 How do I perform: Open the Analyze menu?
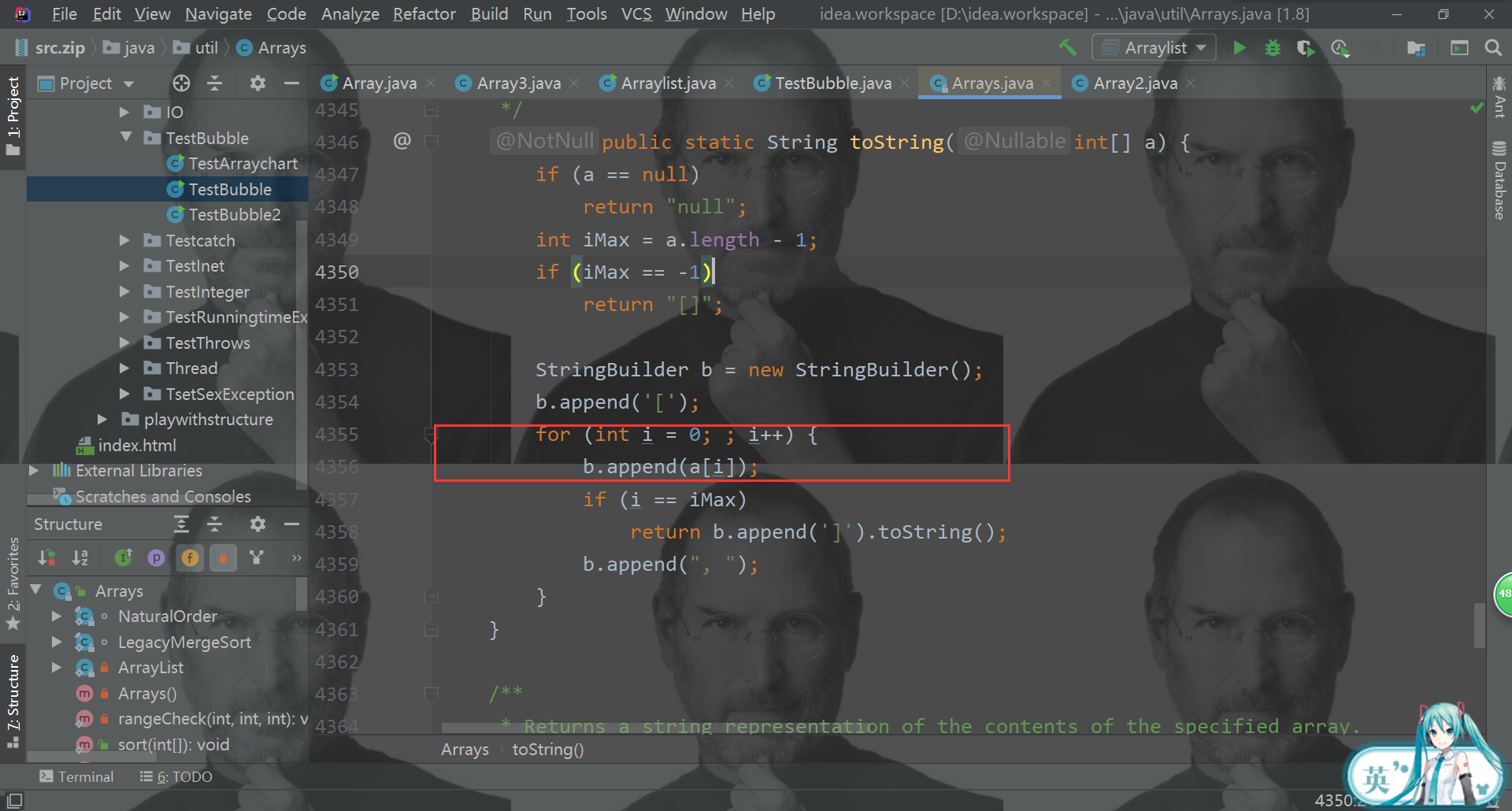[350, 14]
